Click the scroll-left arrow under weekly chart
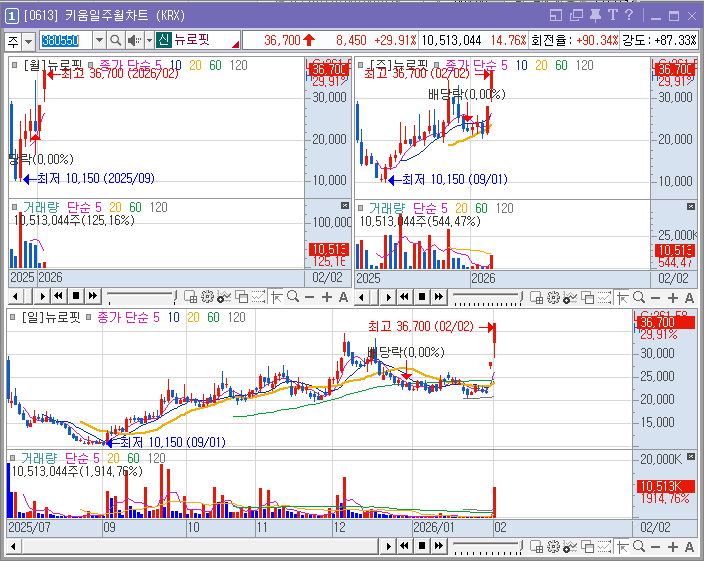 click(x=361, y=297)
